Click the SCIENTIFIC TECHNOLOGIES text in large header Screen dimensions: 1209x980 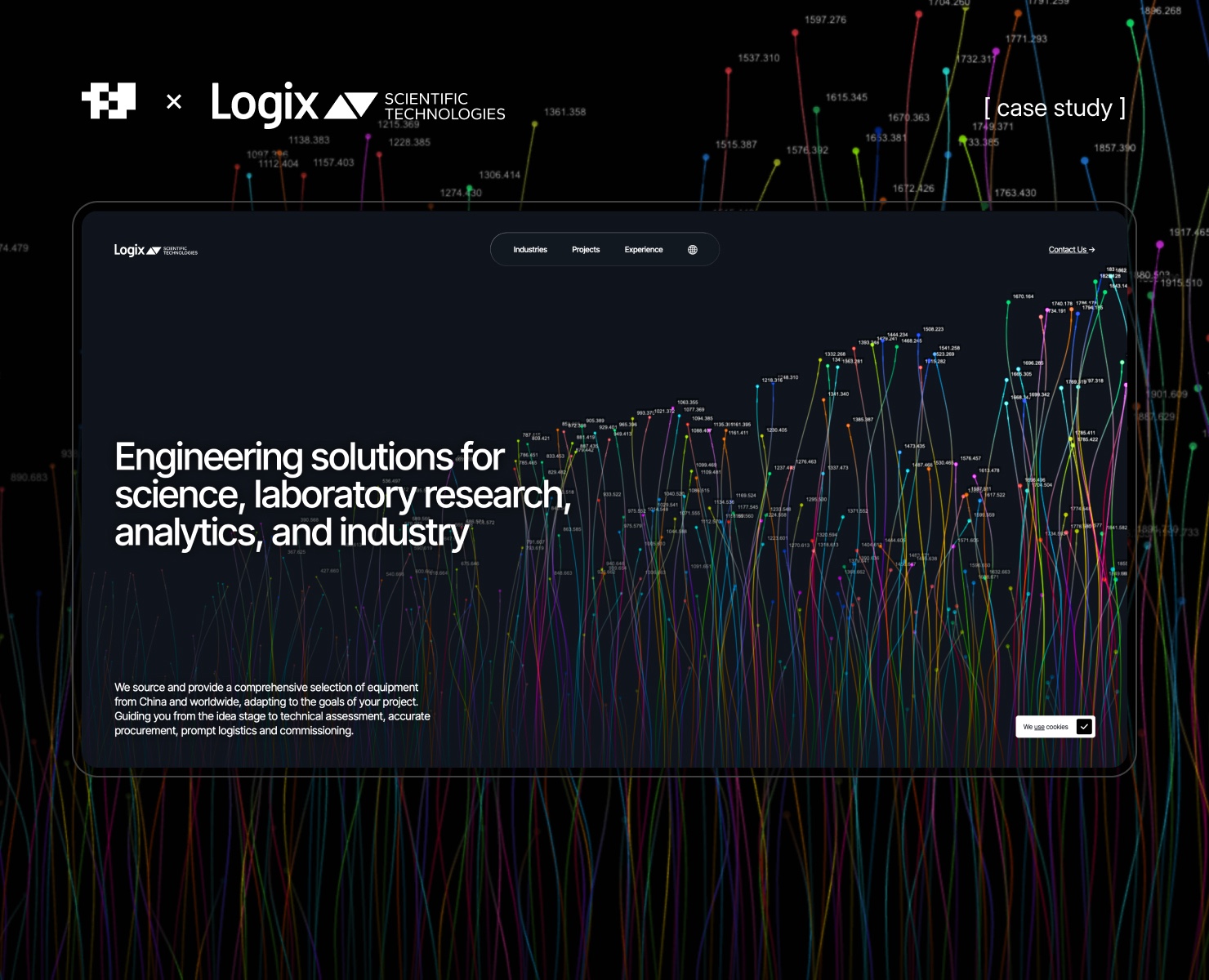444,106
